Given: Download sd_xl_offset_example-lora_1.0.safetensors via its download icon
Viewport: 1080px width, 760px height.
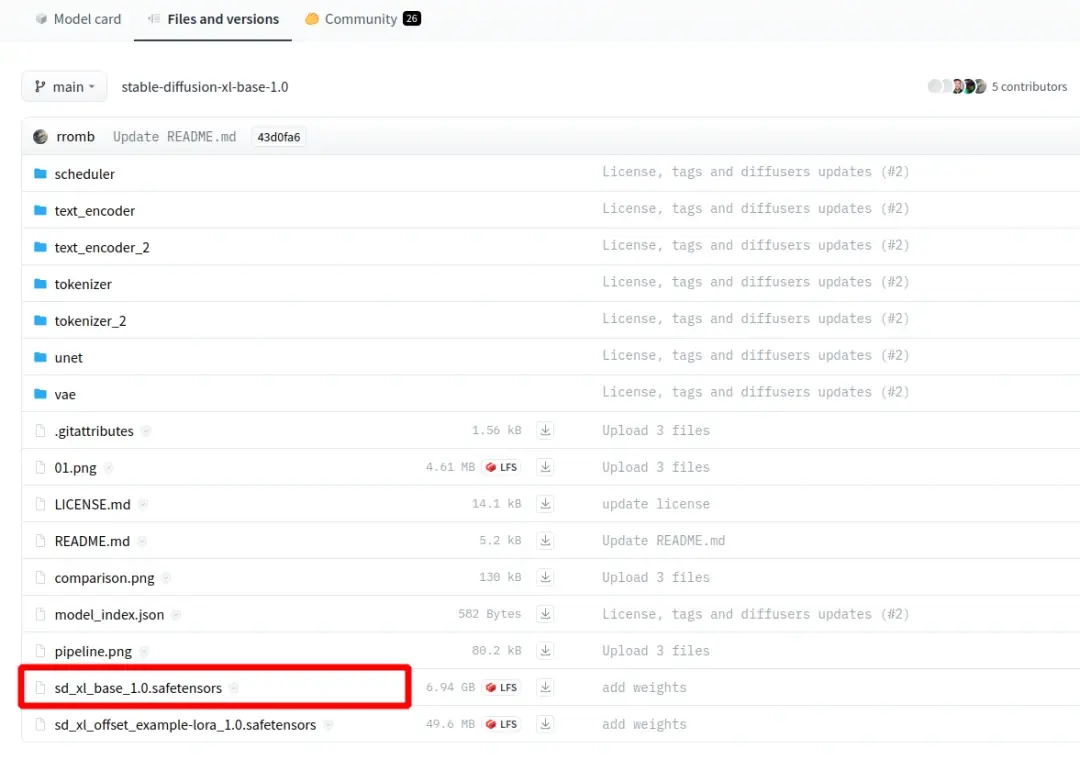Looking at the screenshot, I should pos(545,724).
